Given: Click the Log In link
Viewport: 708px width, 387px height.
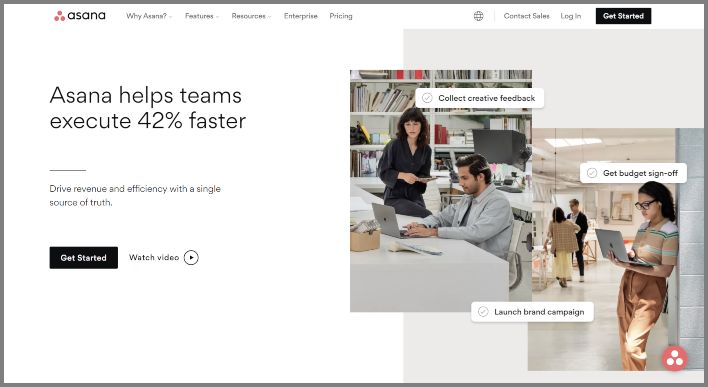Looking at the screenshot, I should 571,16.
